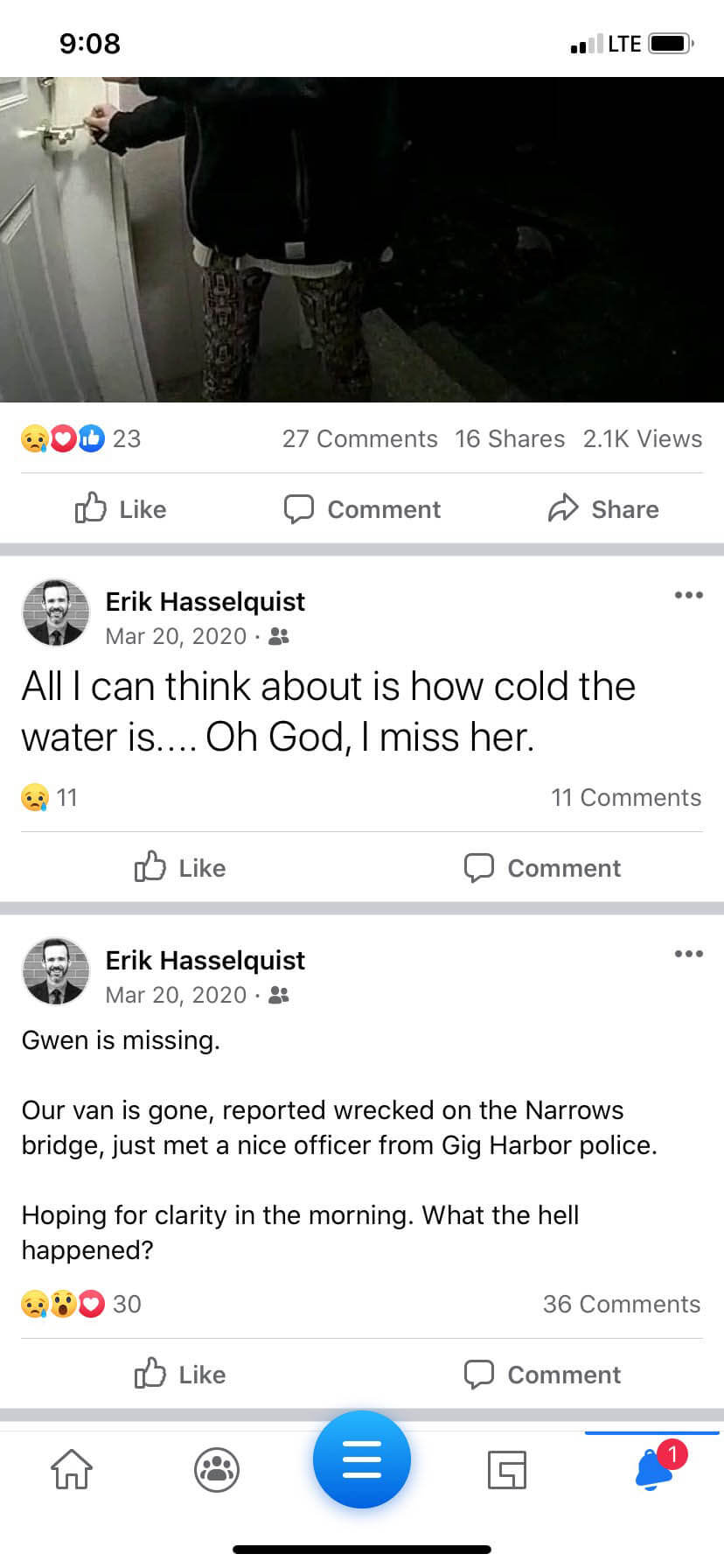Open options menu for the "miss her" post

[688, 596]
